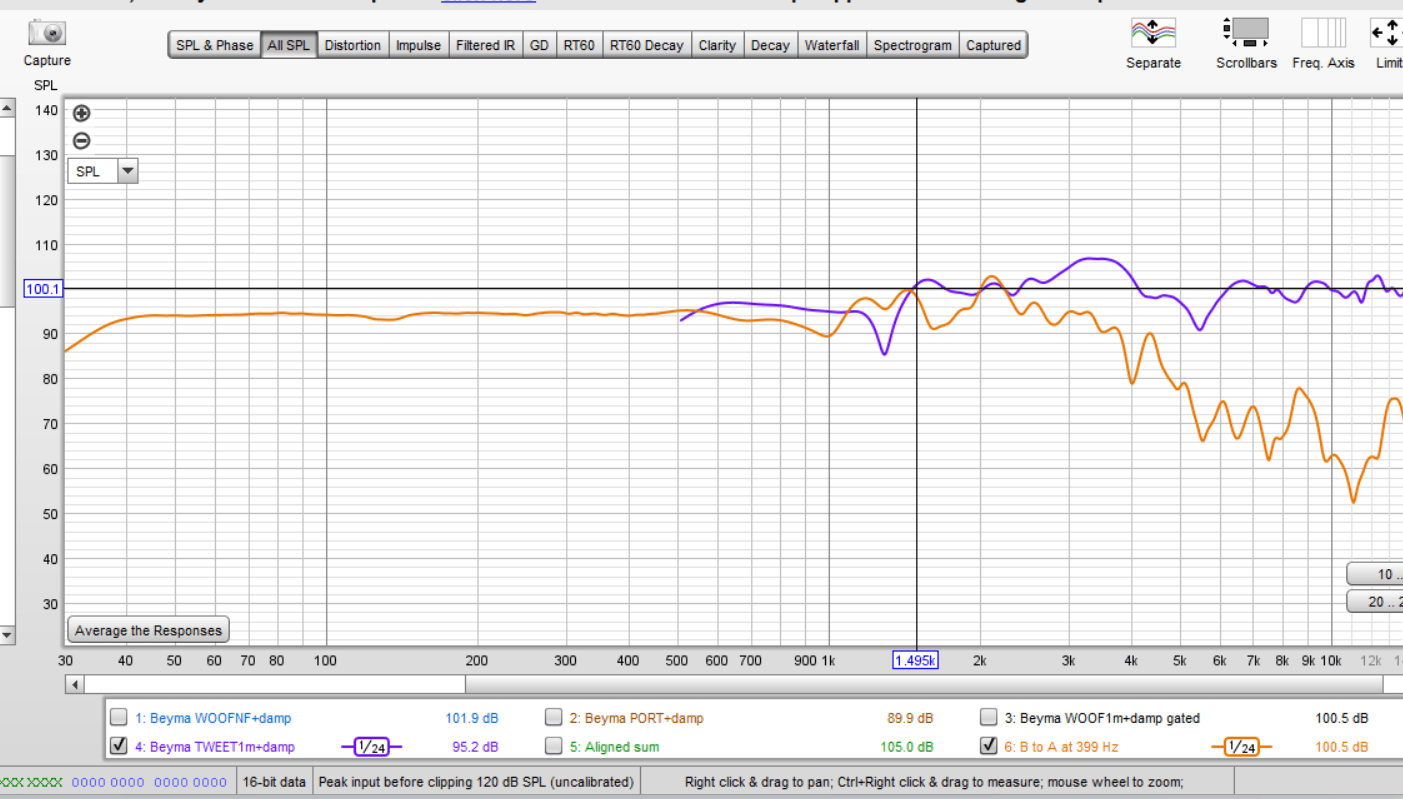Click the 16-bit data status entry
The width and height of the screenshot is (1403, 799).
click(x=273, y=782)
